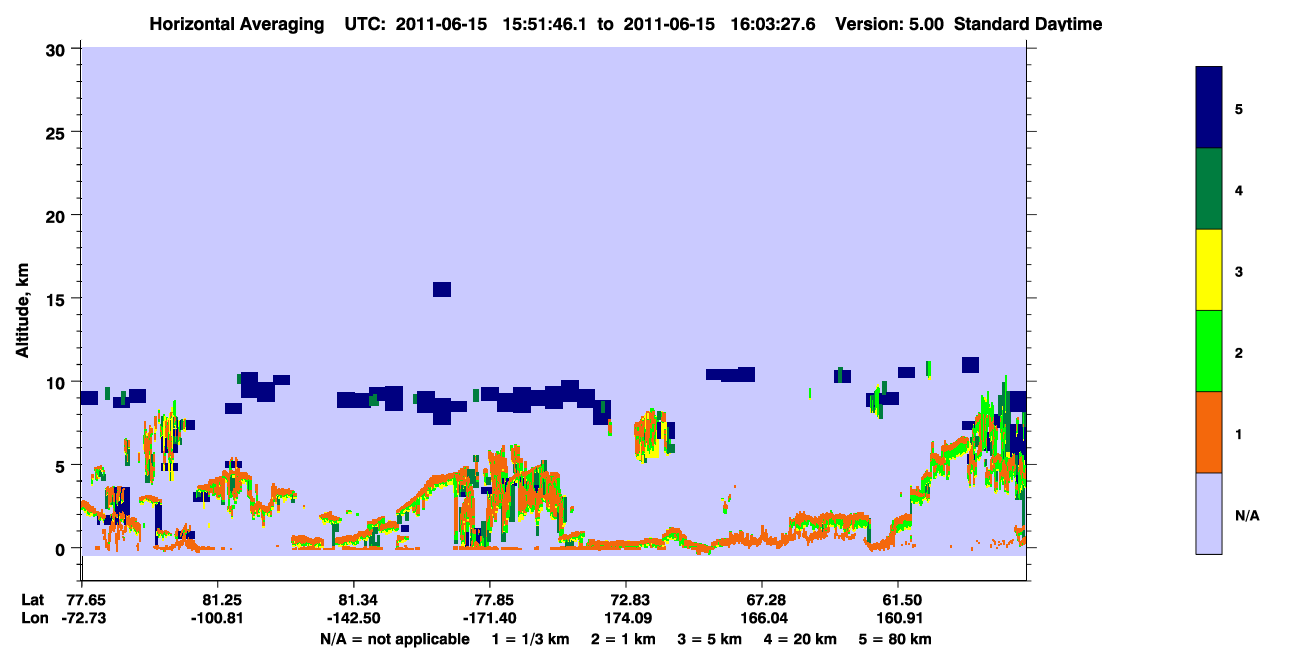The height and width of the screenshot is (667, 1300).
Task: Click the 'Horizontal Averaging' title text
Action: pyautogui.click(x=239, y=24)
